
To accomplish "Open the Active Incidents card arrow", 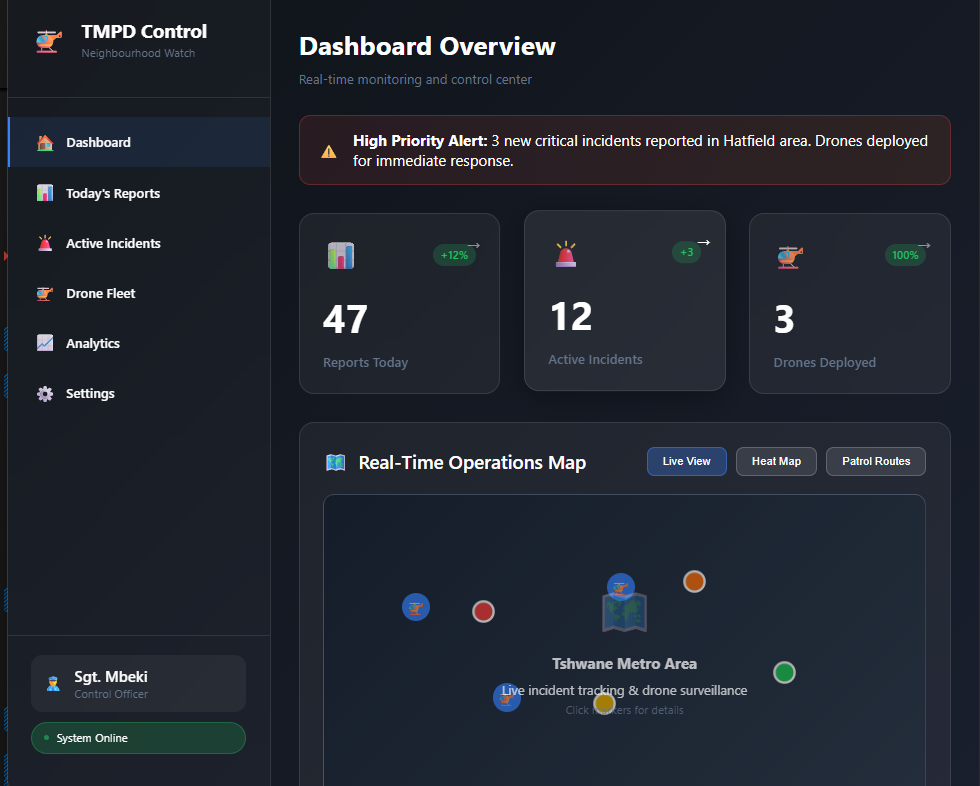I will pos(704,242).
